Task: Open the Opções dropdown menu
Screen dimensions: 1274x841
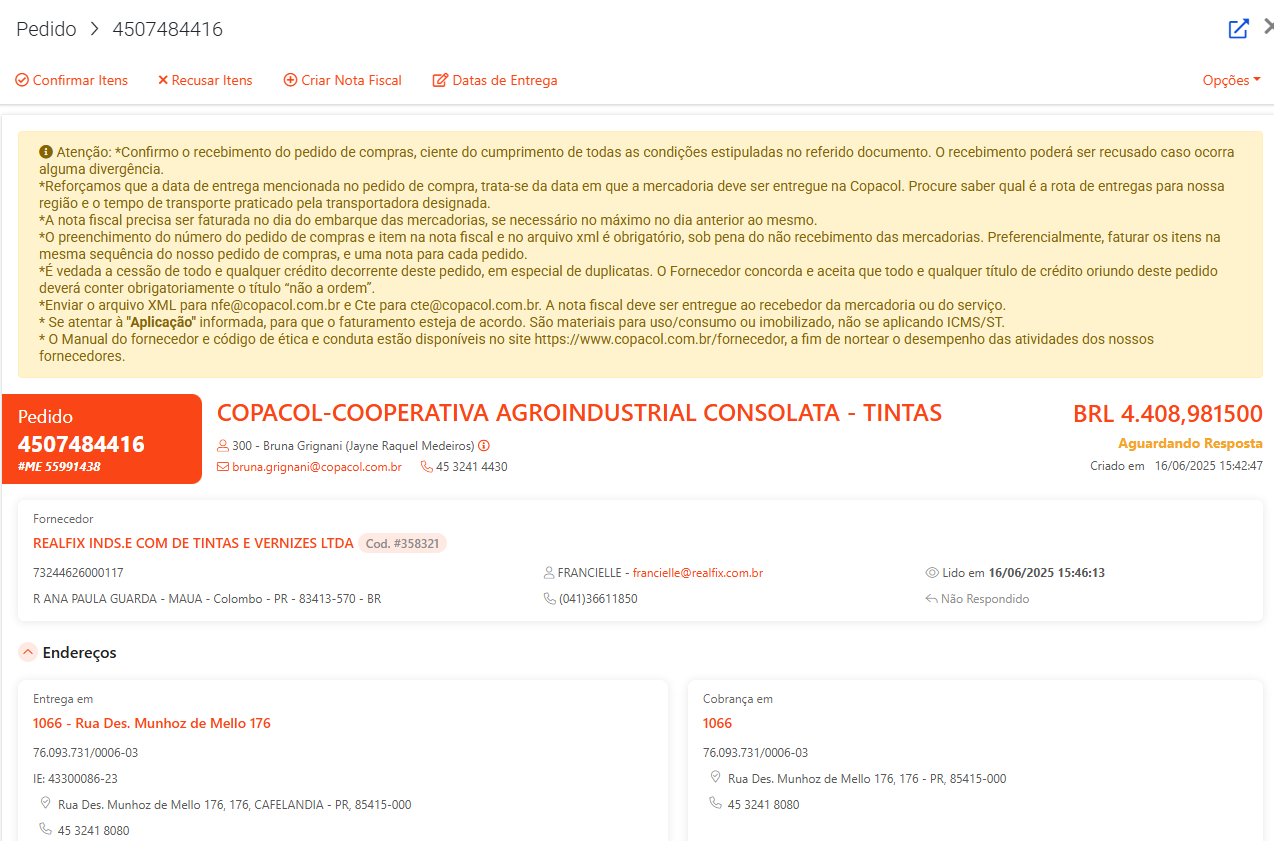Action: pyautogui.click(x=1231, y=80)
